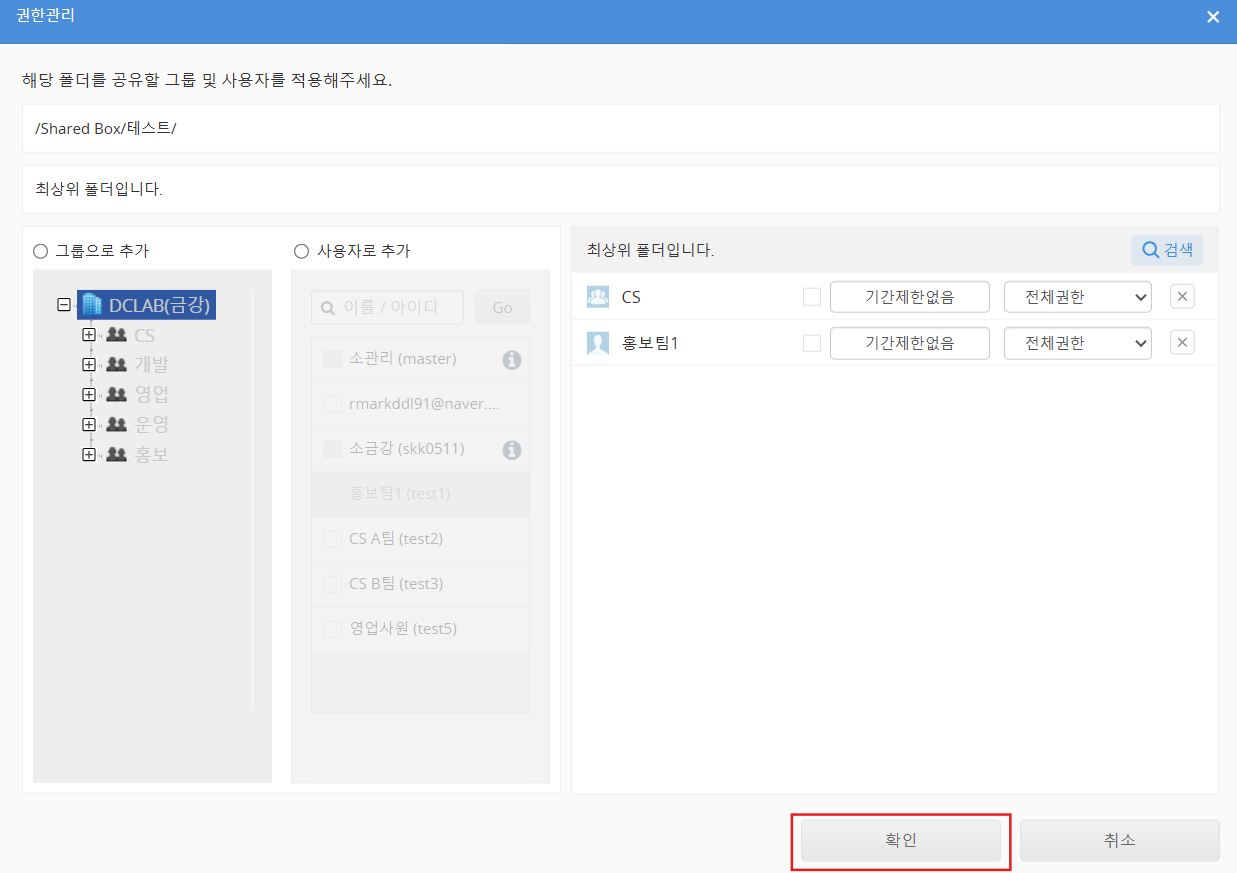
Task: Expand the 개발 group tree node
Action: [89, 365]
